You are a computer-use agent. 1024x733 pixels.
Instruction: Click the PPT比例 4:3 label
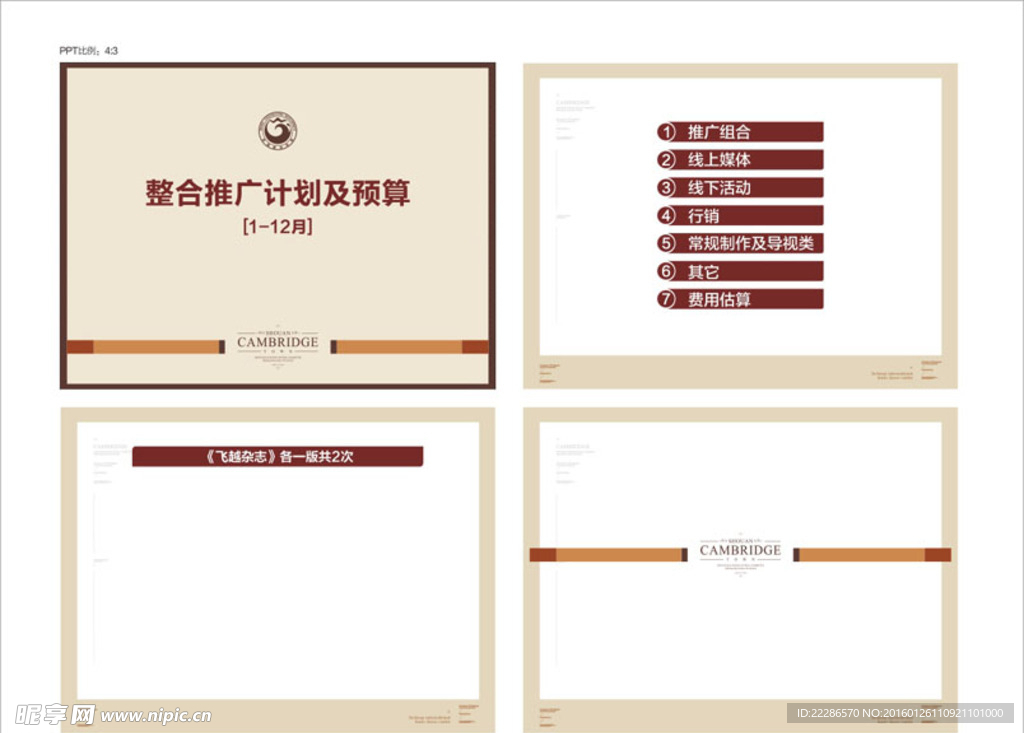[x=89, y=50]
